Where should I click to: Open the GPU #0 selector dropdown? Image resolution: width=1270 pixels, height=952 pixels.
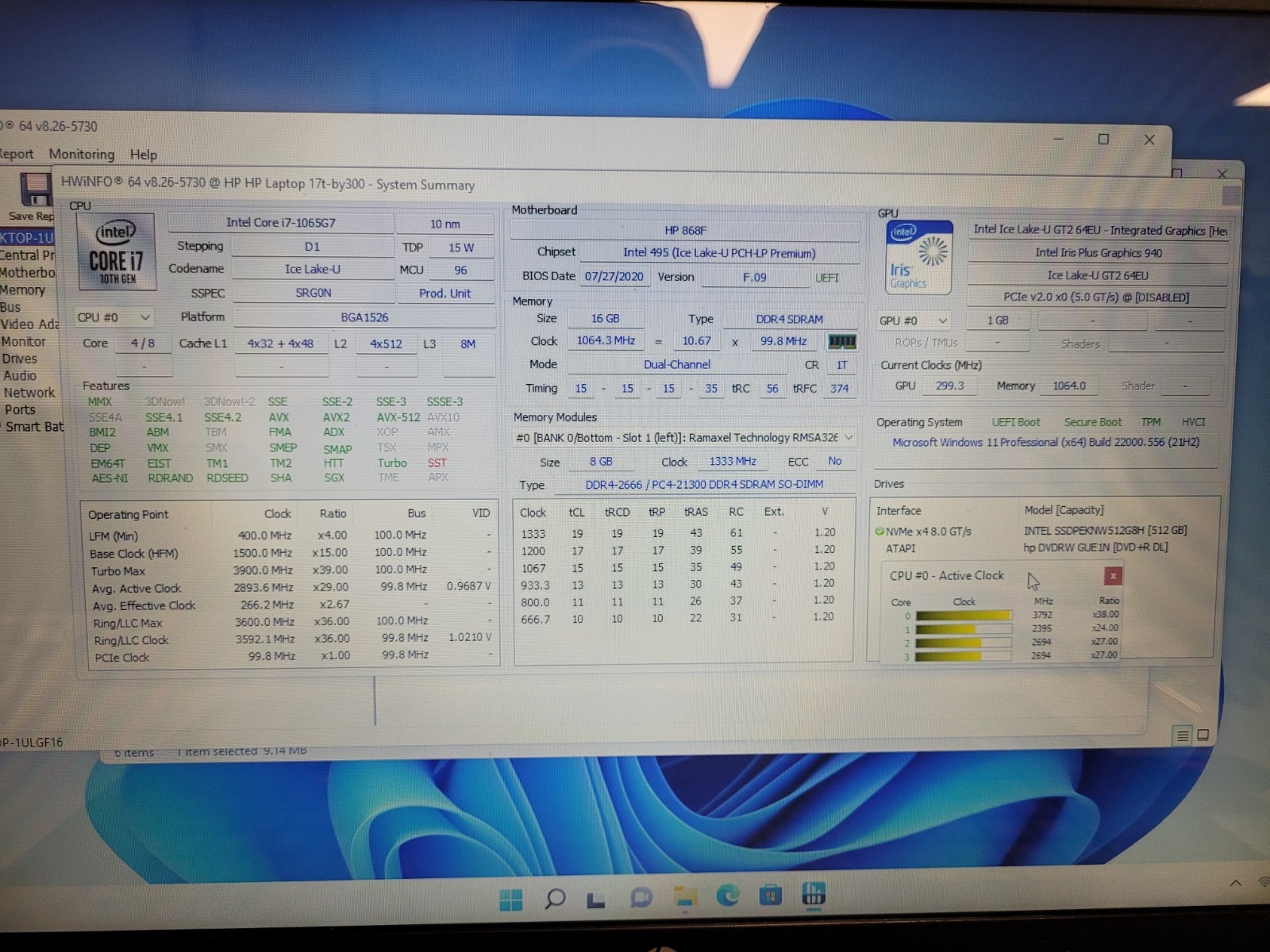pos(914,321)
